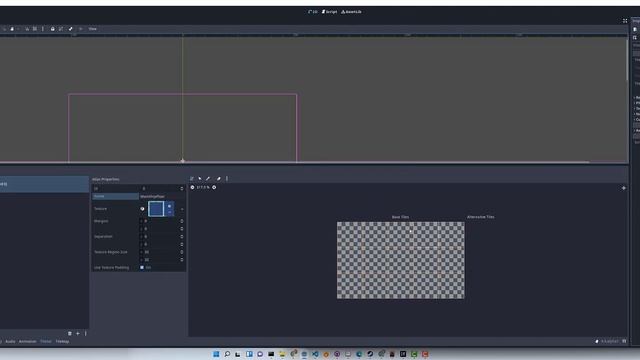The image size is (640, 360).
Task: Center the atlas view icon
Action: tap(624, 188)
